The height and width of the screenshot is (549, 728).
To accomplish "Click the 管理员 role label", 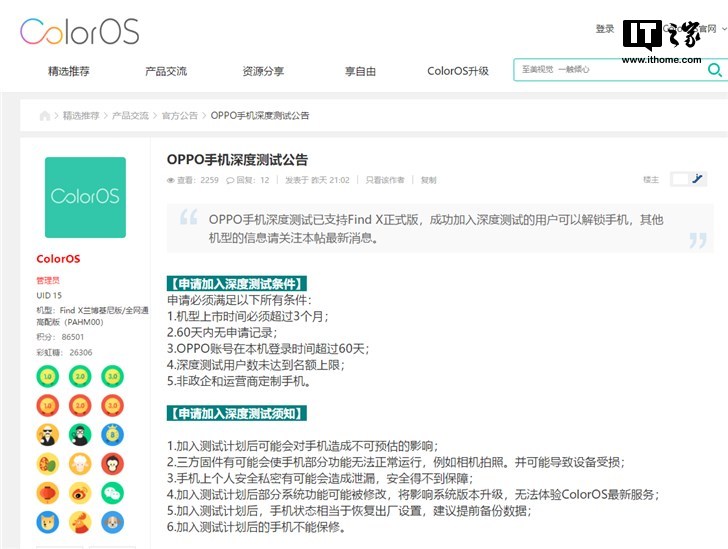I will click(48, 280).
